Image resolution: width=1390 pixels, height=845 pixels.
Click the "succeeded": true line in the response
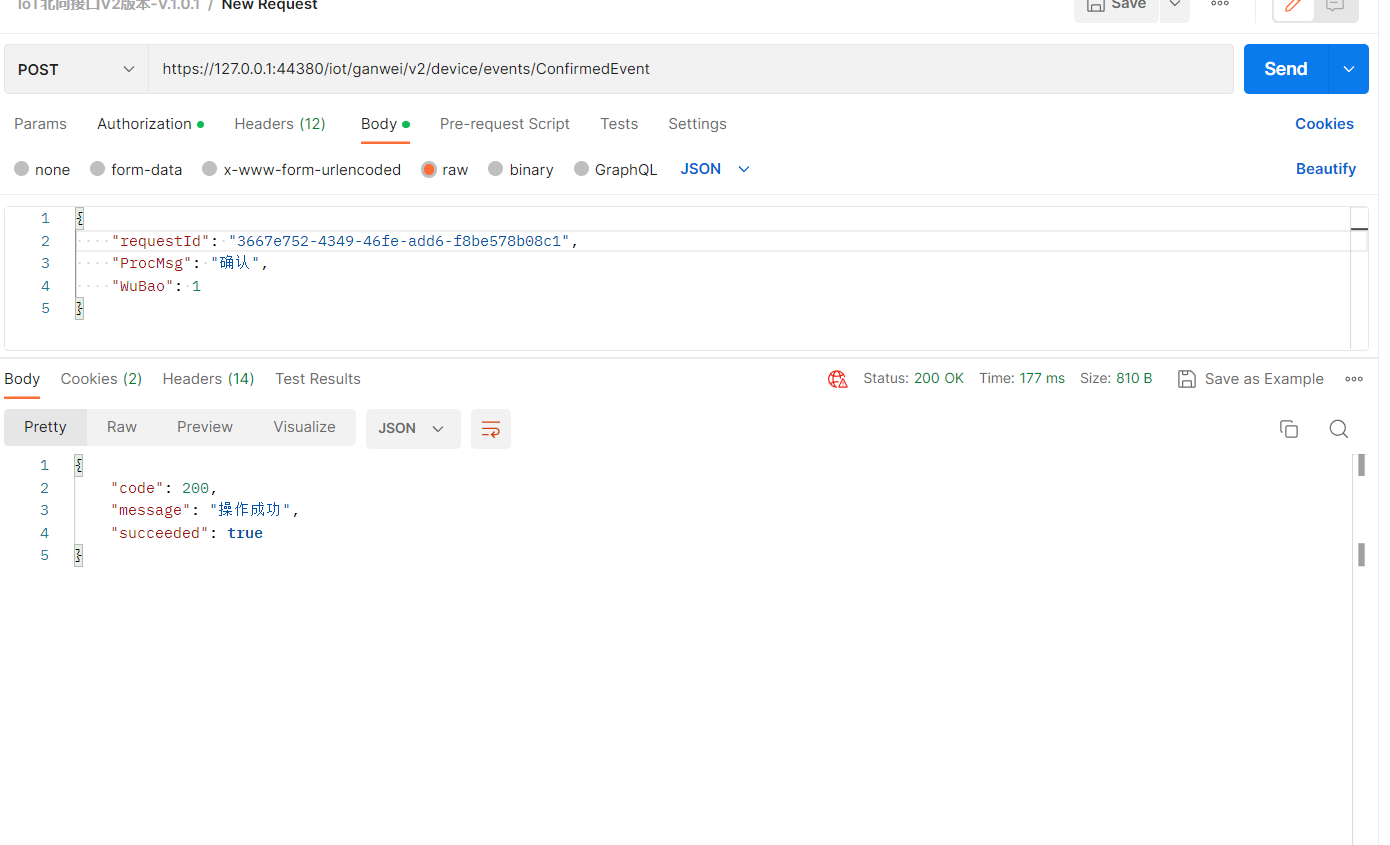pos(187,533)
